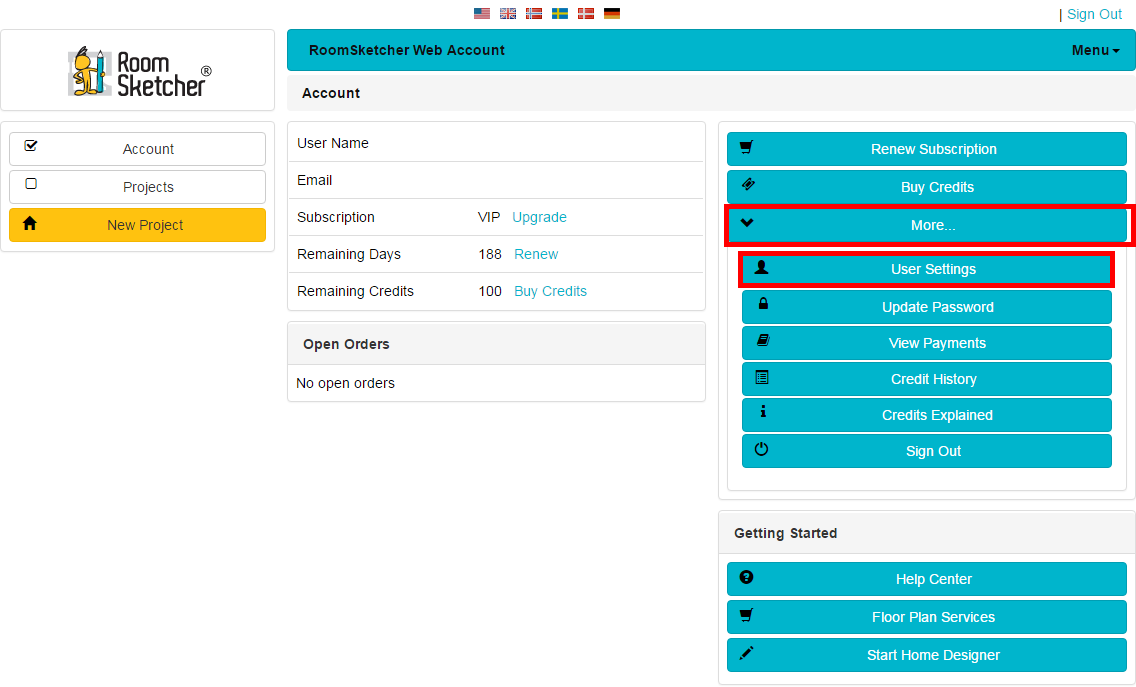Open the Projects section in the sidebar
Screen dimensions: 1136x687
[x=138, y=187]
